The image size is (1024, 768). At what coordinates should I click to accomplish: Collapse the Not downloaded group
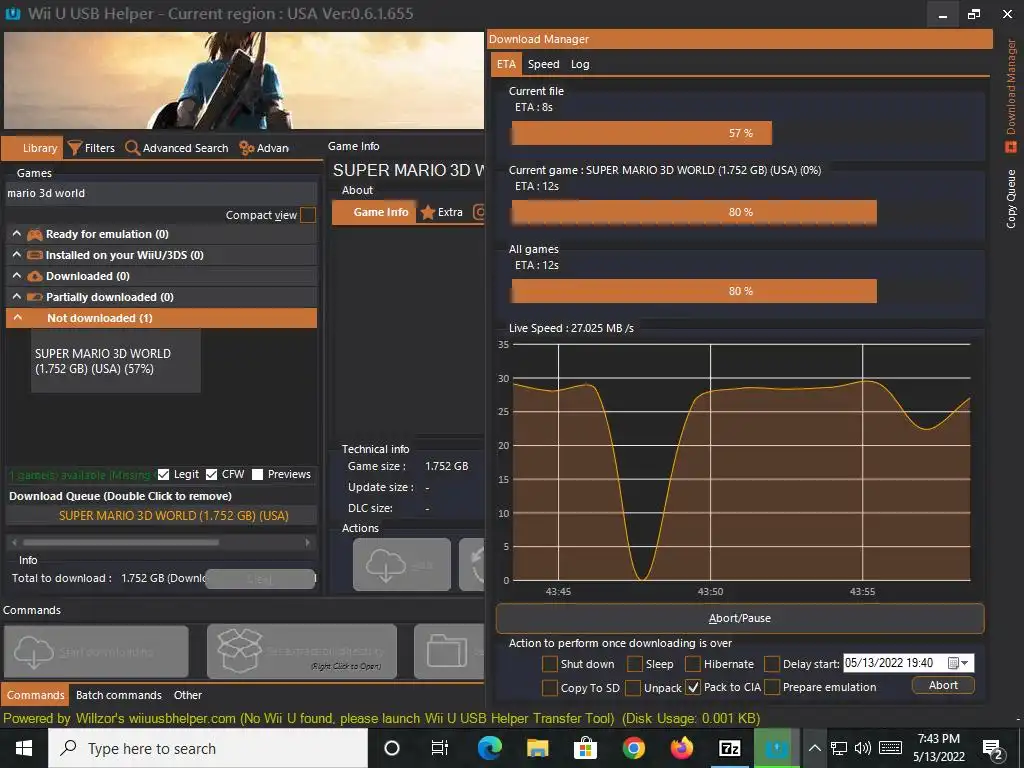(17, 317)
